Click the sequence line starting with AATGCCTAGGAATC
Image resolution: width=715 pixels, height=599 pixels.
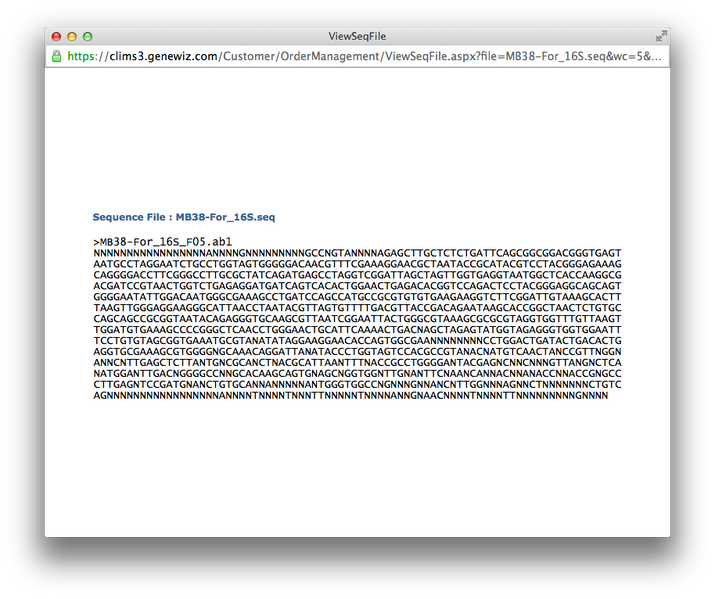pos(357,264)
